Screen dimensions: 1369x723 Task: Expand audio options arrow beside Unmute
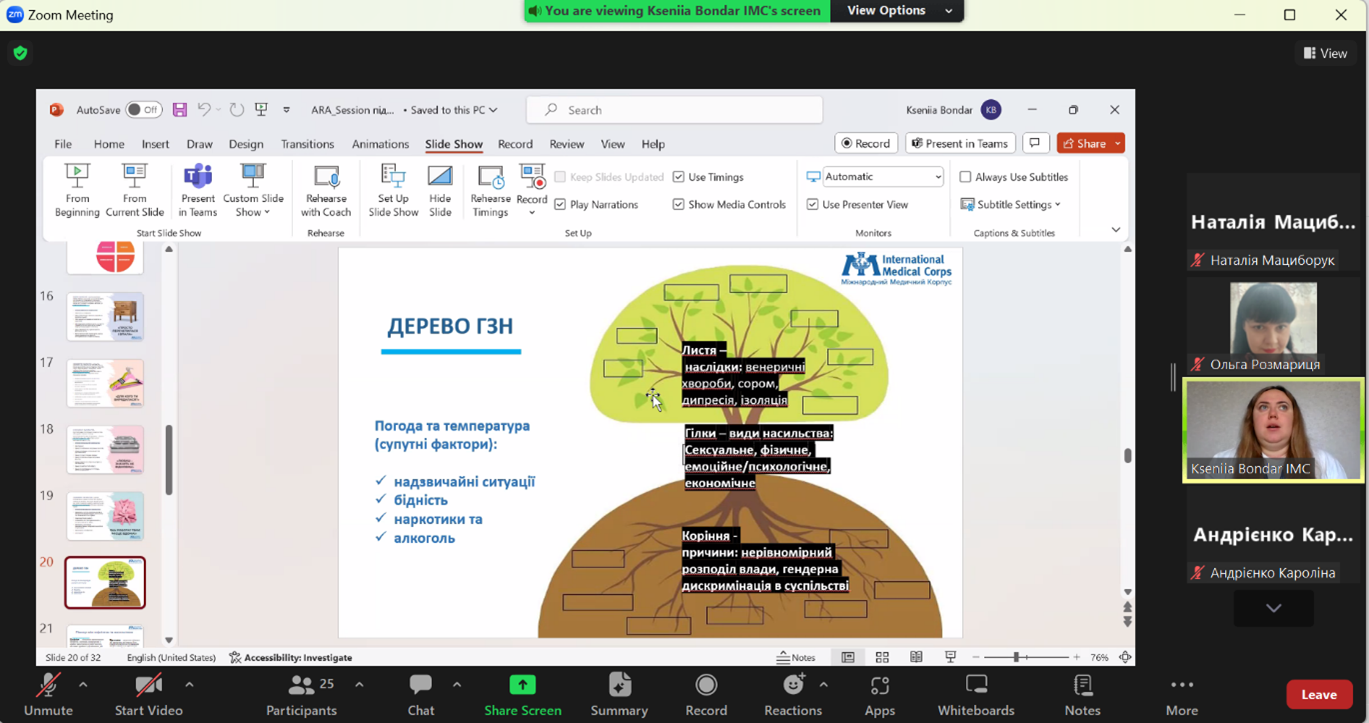pyautogui.click(x=83, y=685)
